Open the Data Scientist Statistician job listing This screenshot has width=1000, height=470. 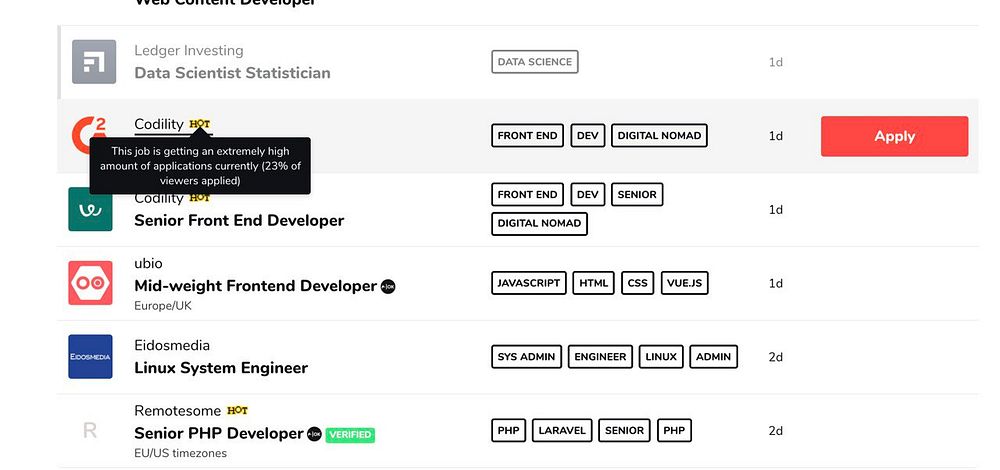(x=232, y=73)
